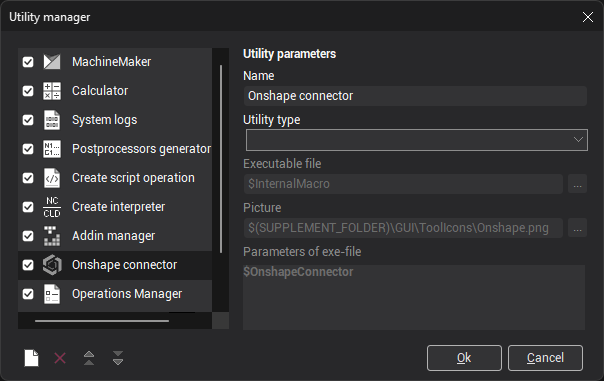Cancel the Utility manager dialog
Image resolution: width=604 pixels, height=381 pixels.
point(545,358)
